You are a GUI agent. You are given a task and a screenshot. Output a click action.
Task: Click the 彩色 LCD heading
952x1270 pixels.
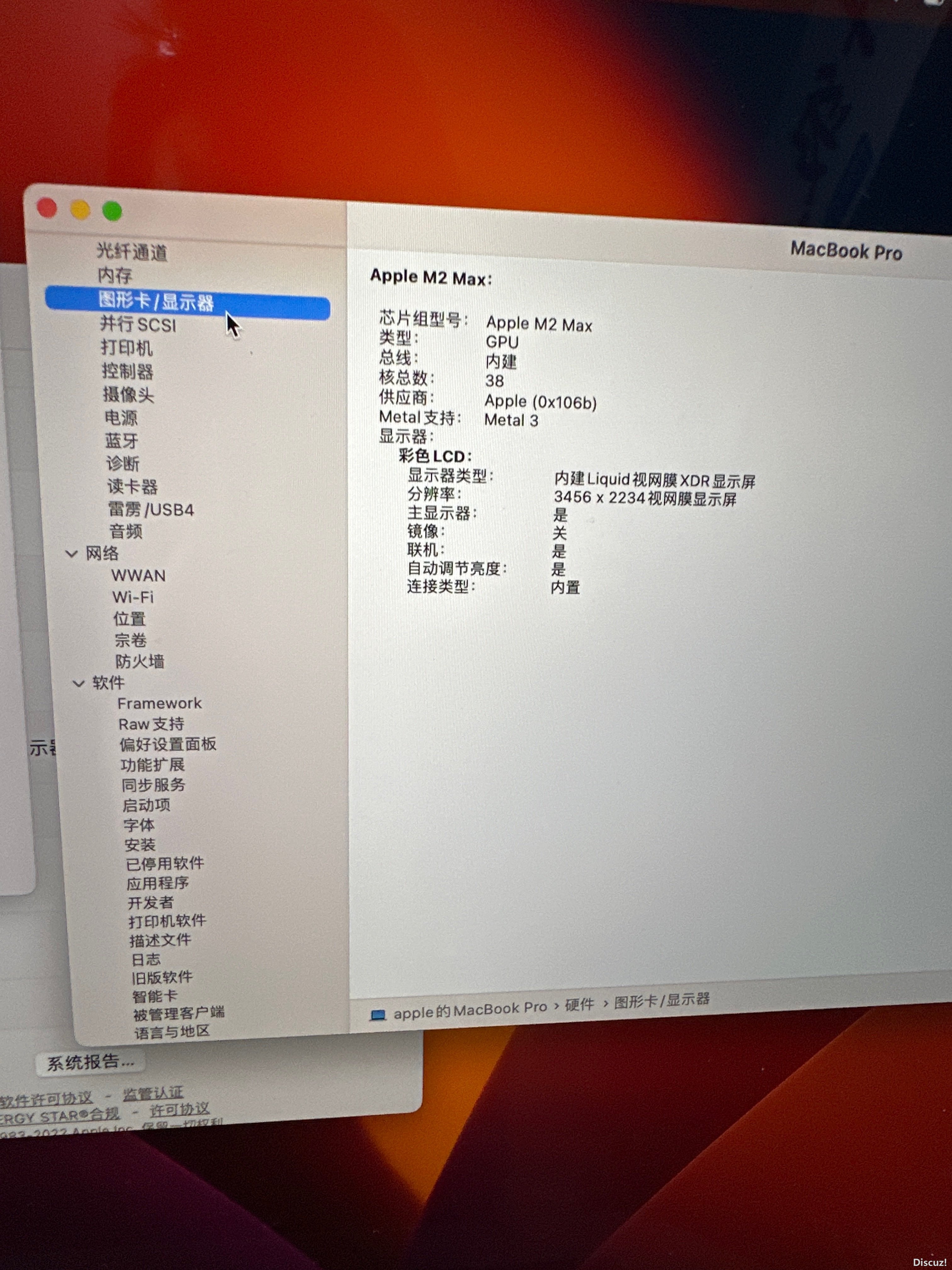tap(435, 456)
